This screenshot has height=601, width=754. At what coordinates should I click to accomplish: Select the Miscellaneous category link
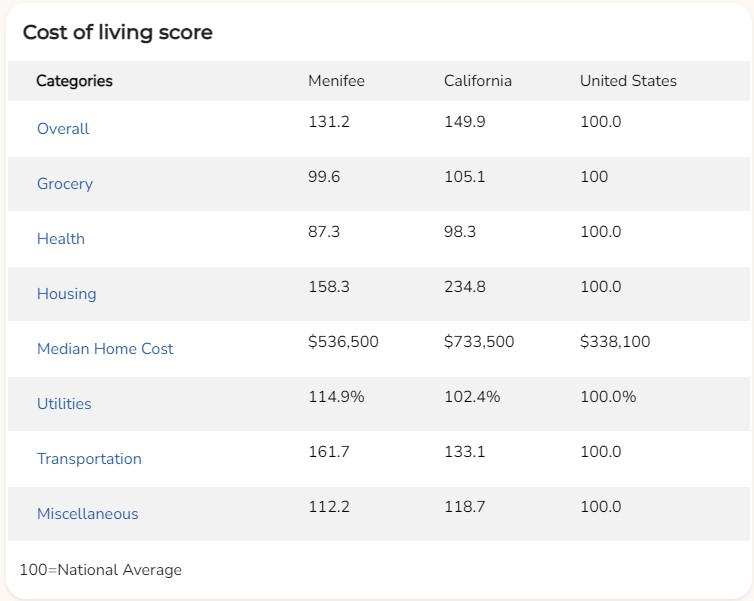(88, 514)
